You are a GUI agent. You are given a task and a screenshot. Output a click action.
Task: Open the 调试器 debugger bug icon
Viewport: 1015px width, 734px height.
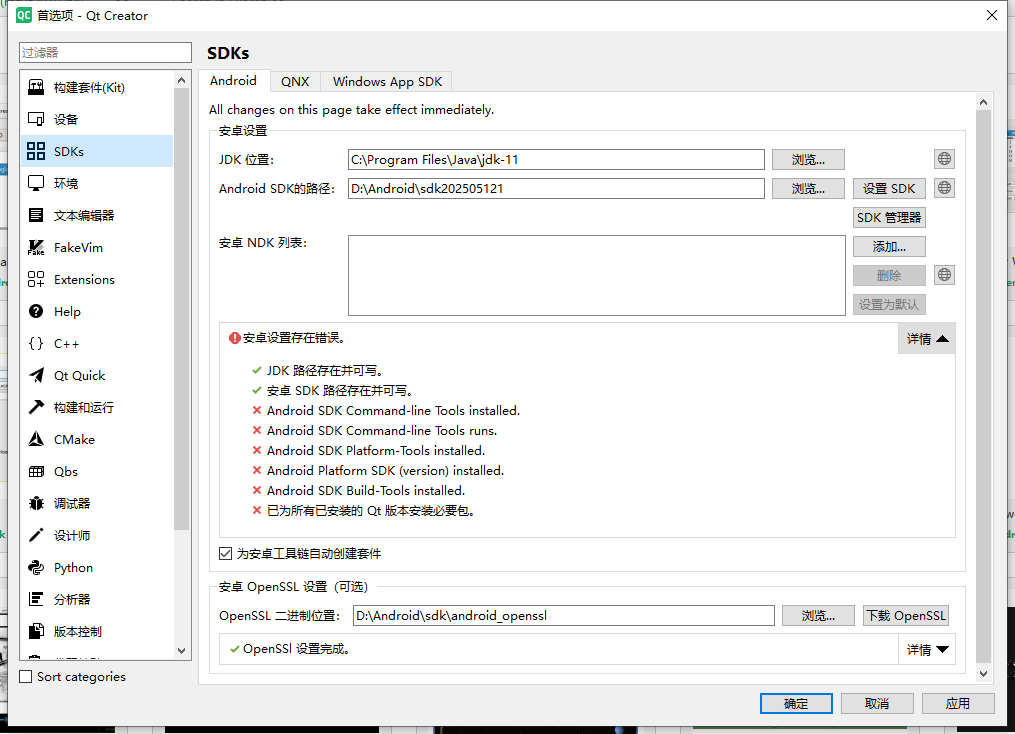click(36, 504)
